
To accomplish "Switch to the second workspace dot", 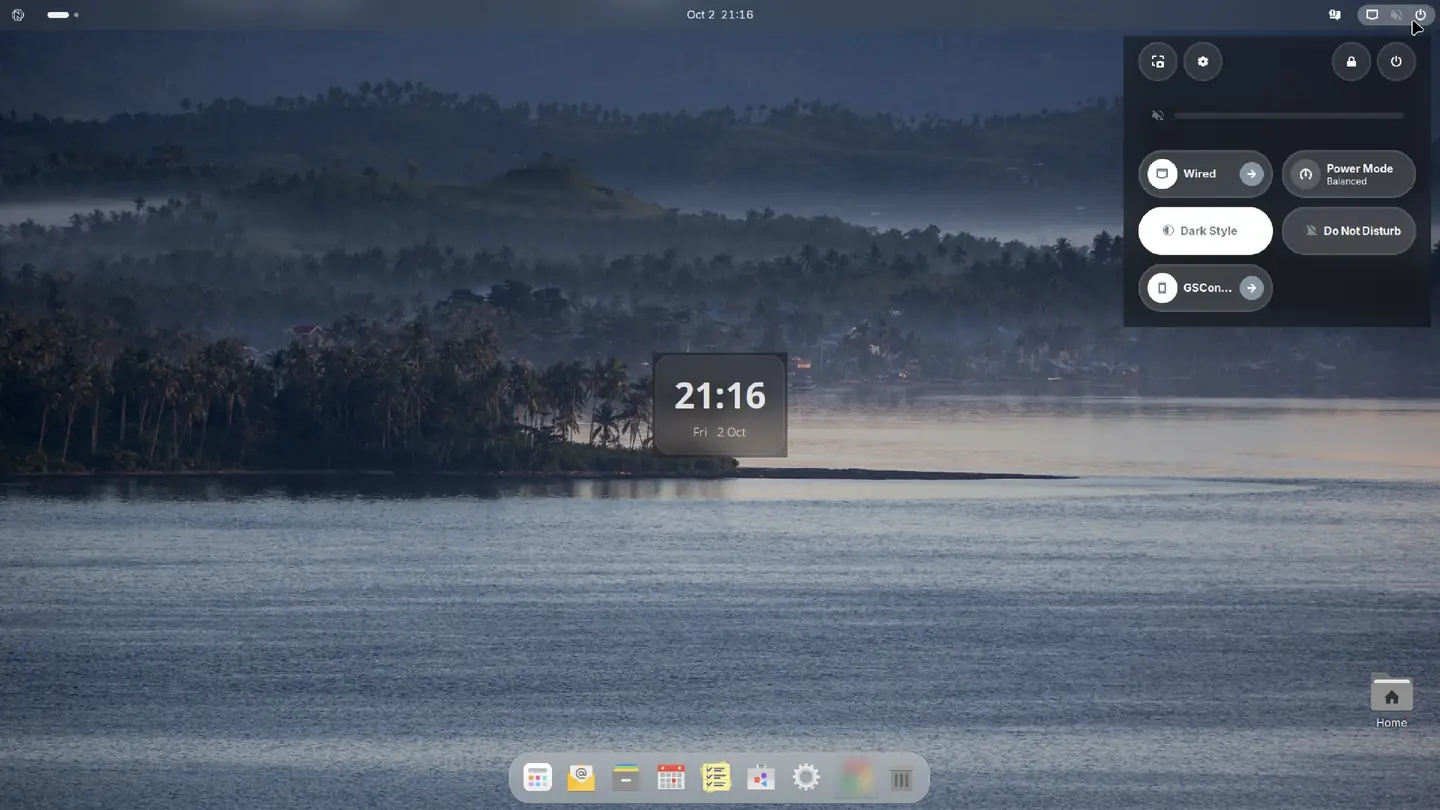I will tap(76, 15).
